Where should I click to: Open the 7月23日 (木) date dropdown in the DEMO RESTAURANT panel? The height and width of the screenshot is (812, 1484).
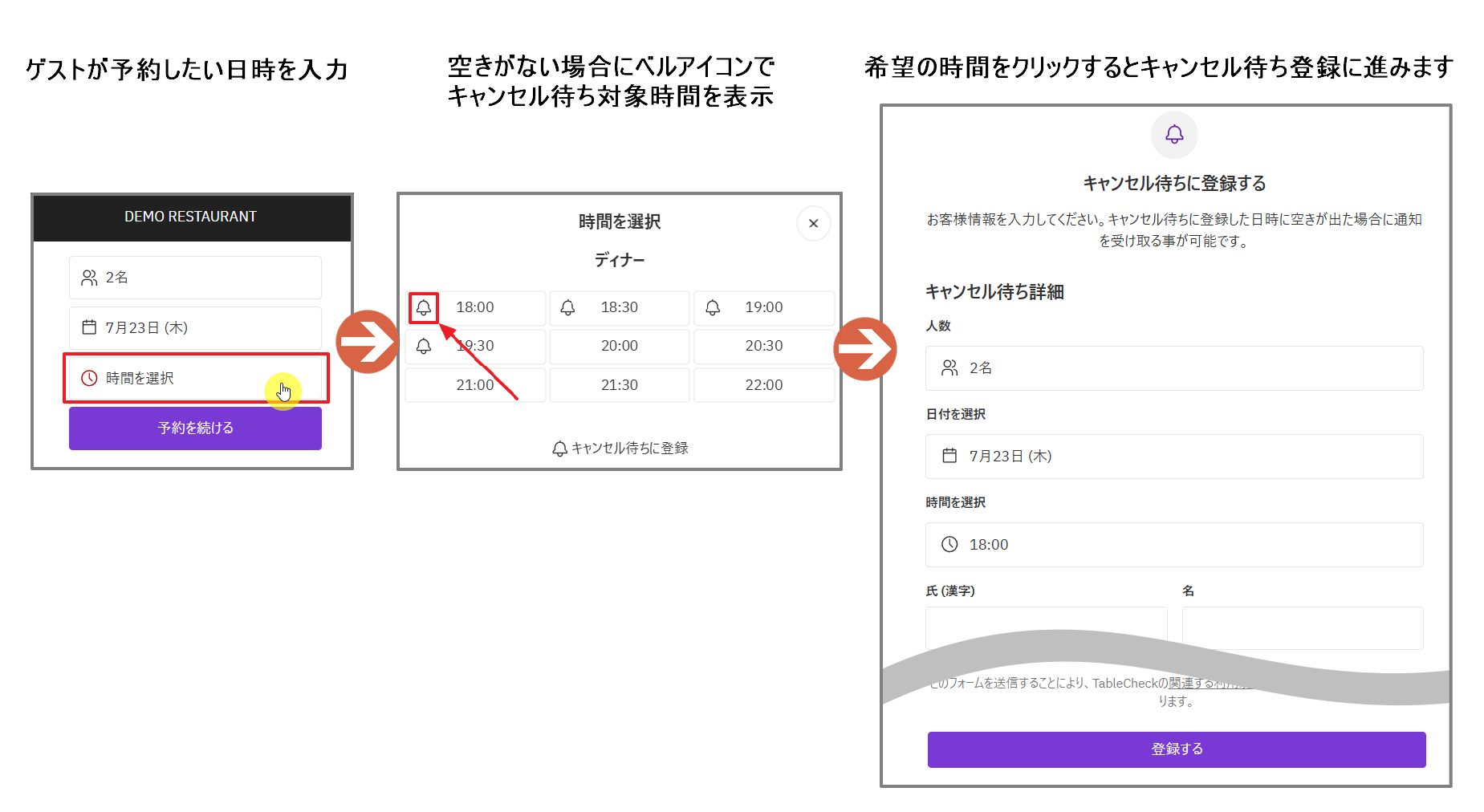[x=195, y=327]
